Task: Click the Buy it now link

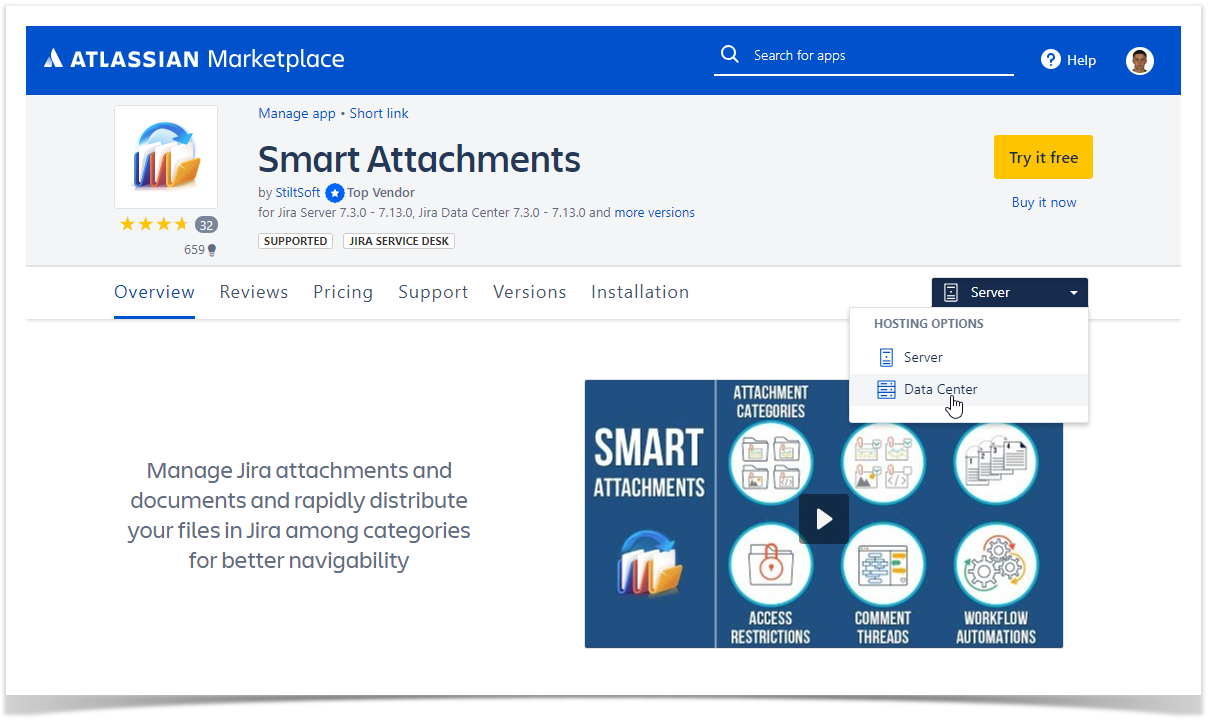Action: point(1044,202)
